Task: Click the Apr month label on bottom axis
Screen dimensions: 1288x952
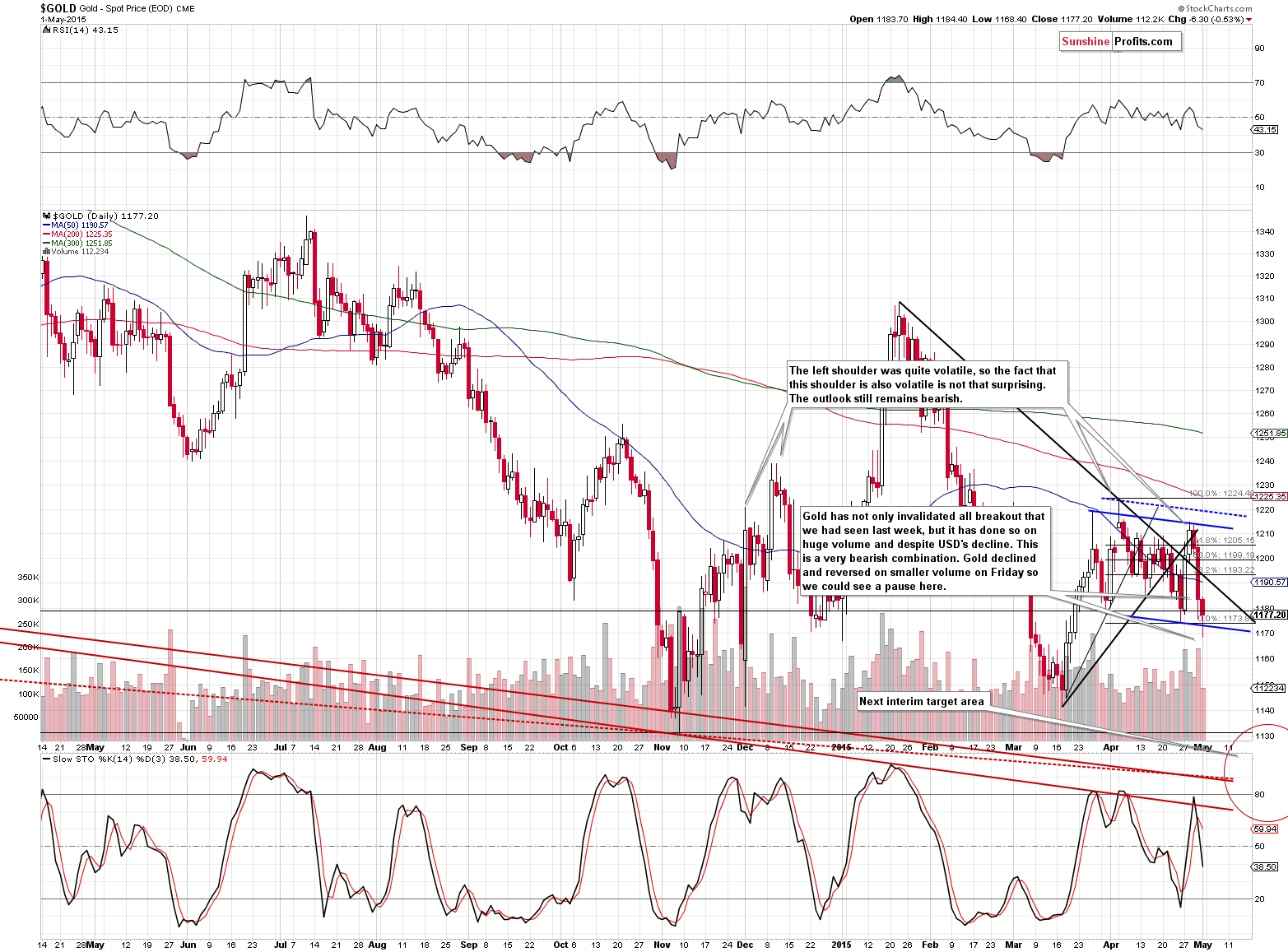Action: coord(1110,945)
